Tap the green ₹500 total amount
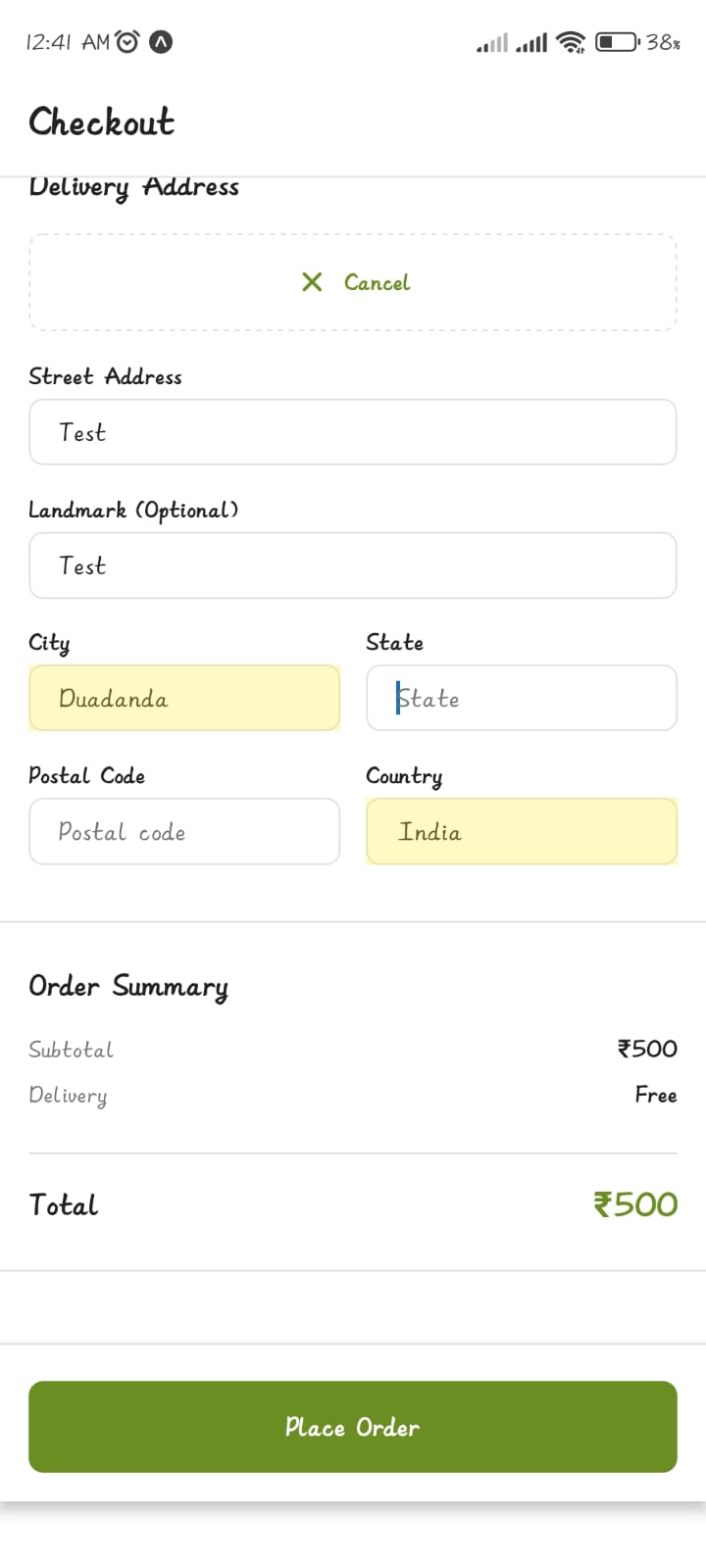Viewport: 706px width, 1568px height. pyautogui.click(x=635, y=1204)
